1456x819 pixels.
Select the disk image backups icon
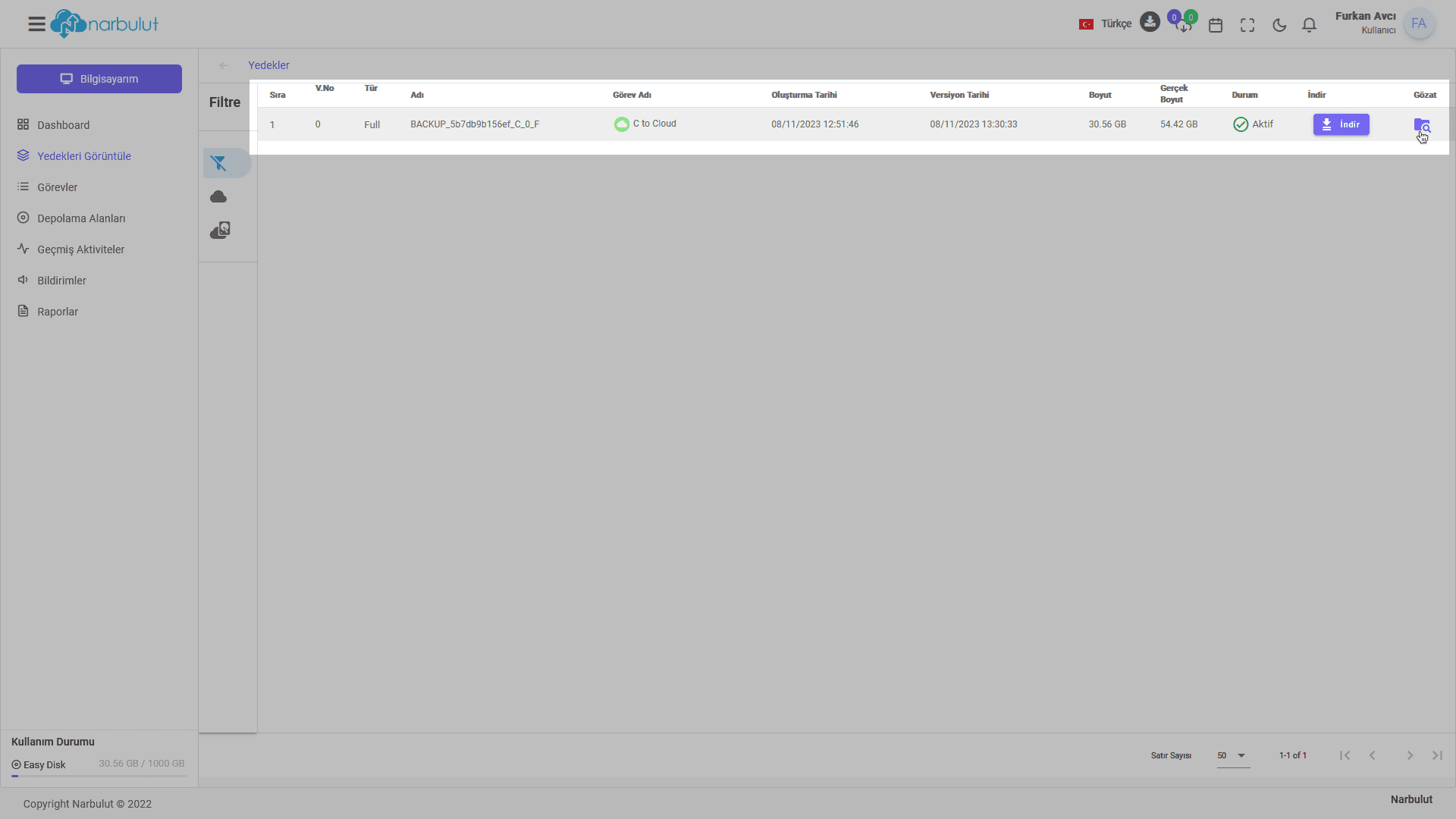point(220,231)
